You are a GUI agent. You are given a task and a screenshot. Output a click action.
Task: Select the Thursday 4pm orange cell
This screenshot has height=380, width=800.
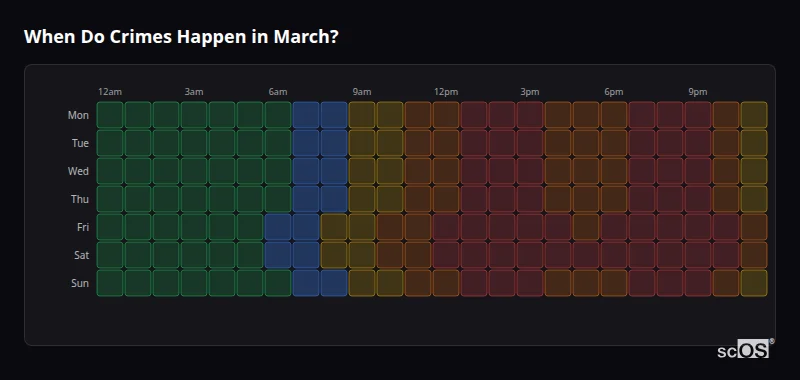[558, 199]
